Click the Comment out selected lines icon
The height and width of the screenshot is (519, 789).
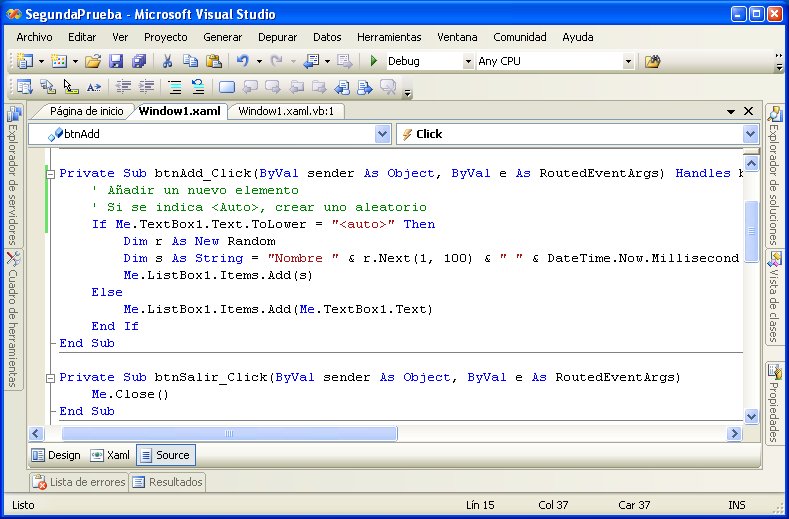click(x=176, y=87)
